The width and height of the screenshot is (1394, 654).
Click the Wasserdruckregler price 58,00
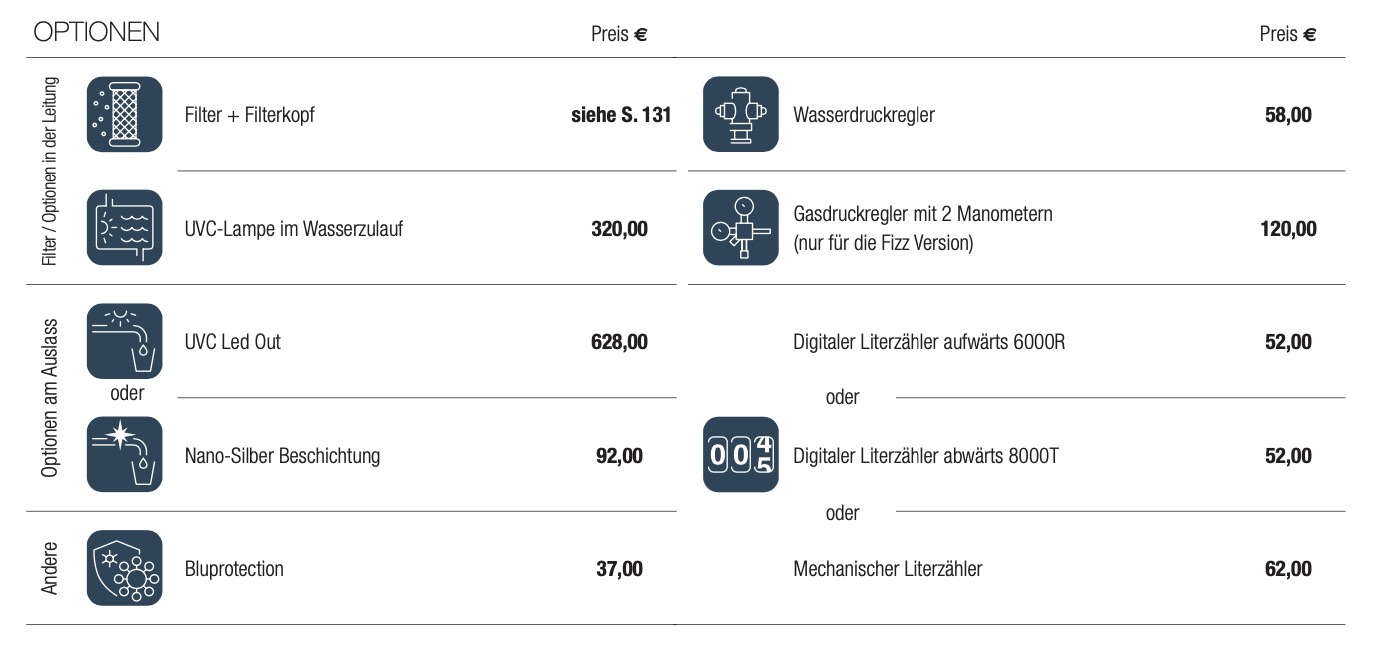pos(1288,115)
